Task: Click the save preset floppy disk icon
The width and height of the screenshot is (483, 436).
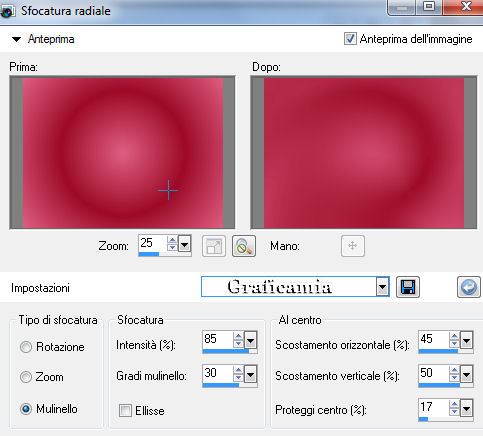Action: [408, 287]
